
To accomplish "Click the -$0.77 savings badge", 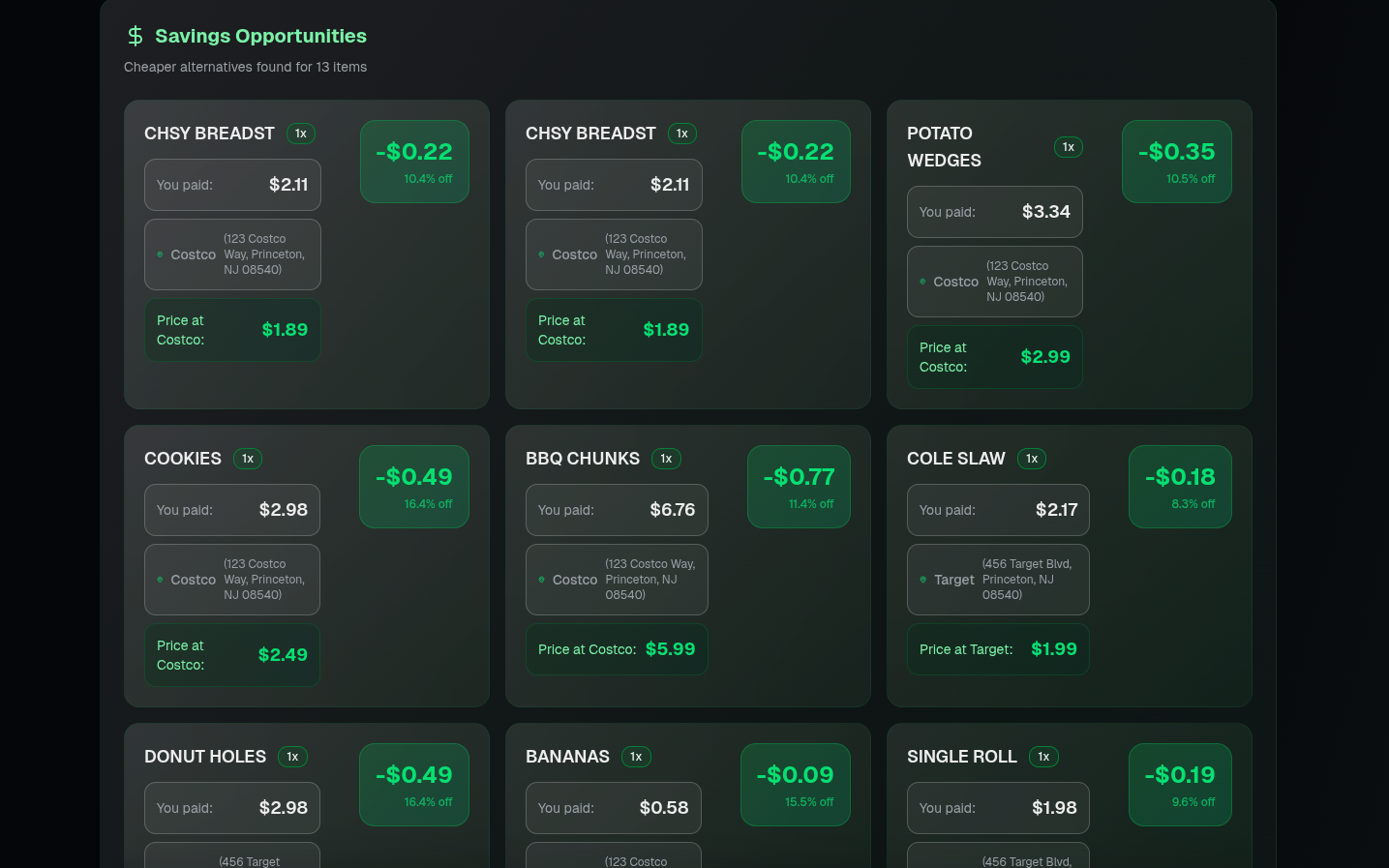I will pyautogui.click(x=799, y=487).
